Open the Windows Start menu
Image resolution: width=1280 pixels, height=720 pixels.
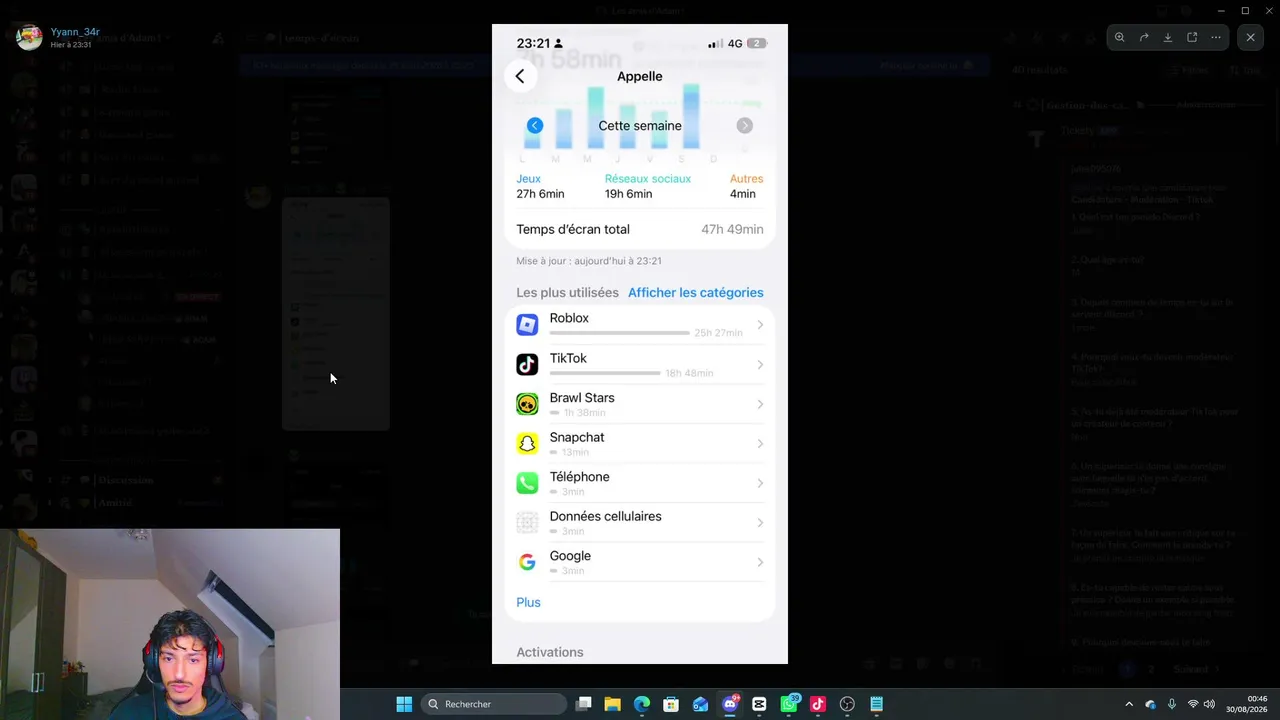(404, 704)
